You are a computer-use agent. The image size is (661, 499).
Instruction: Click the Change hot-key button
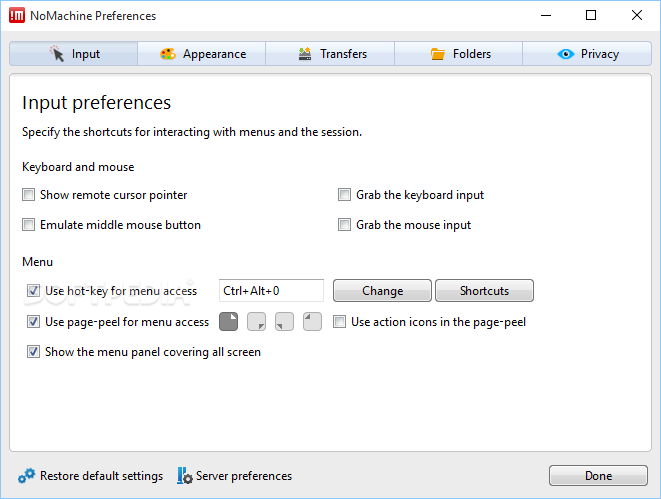click(x=382, y=291)
